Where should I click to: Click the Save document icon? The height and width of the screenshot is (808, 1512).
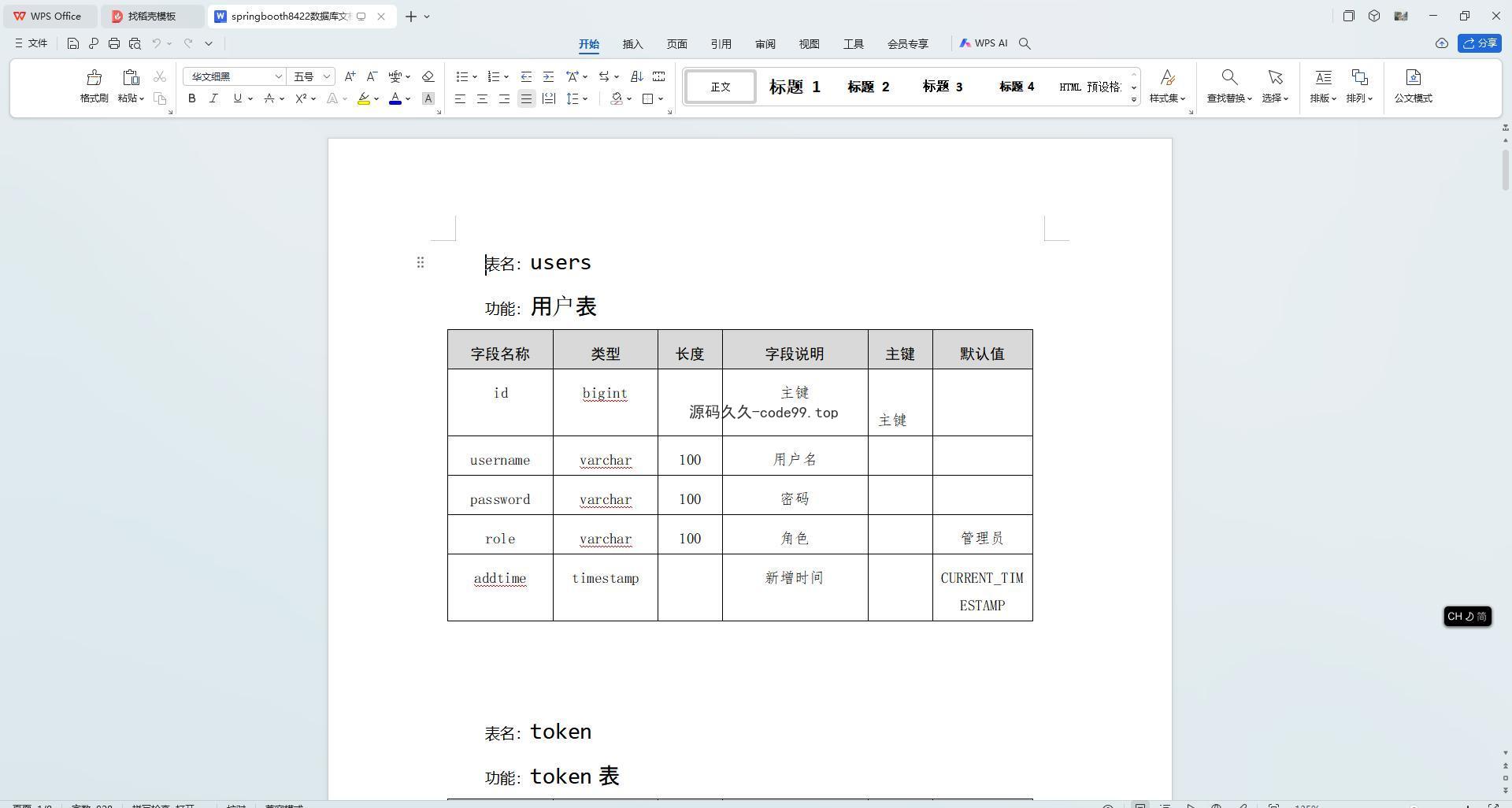pos(72,43)
